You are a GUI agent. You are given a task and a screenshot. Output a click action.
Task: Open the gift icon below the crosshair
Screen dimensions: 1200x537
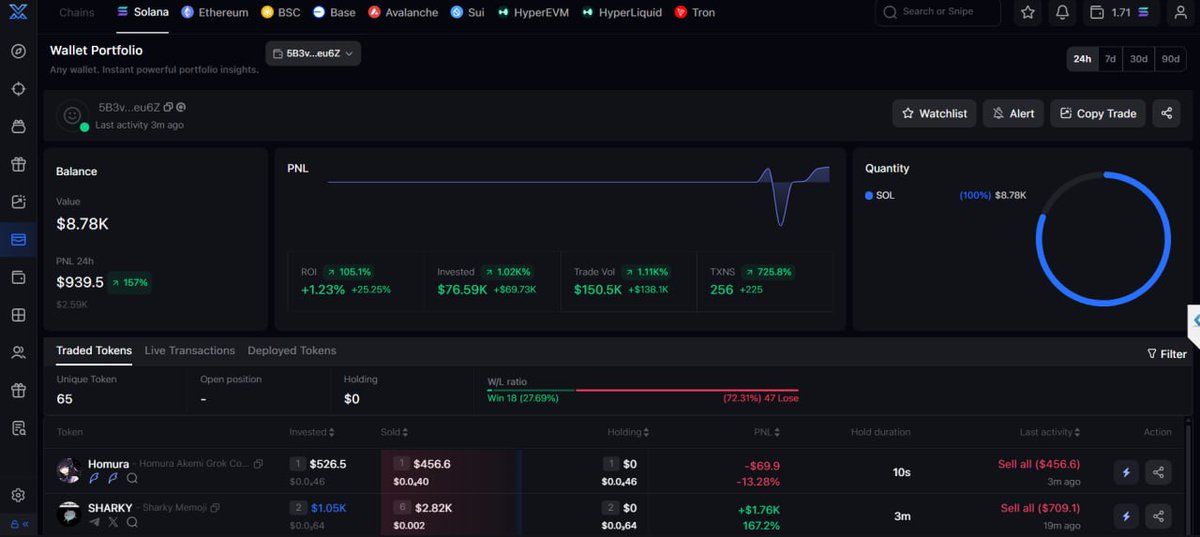pos(18,164)
